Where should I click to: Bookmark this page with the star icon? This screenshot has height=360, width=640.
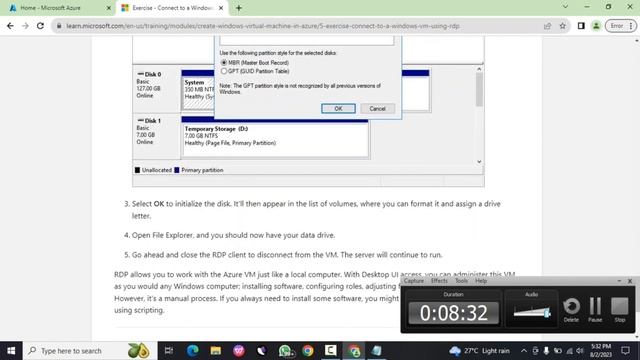click(x=562, y=26)
